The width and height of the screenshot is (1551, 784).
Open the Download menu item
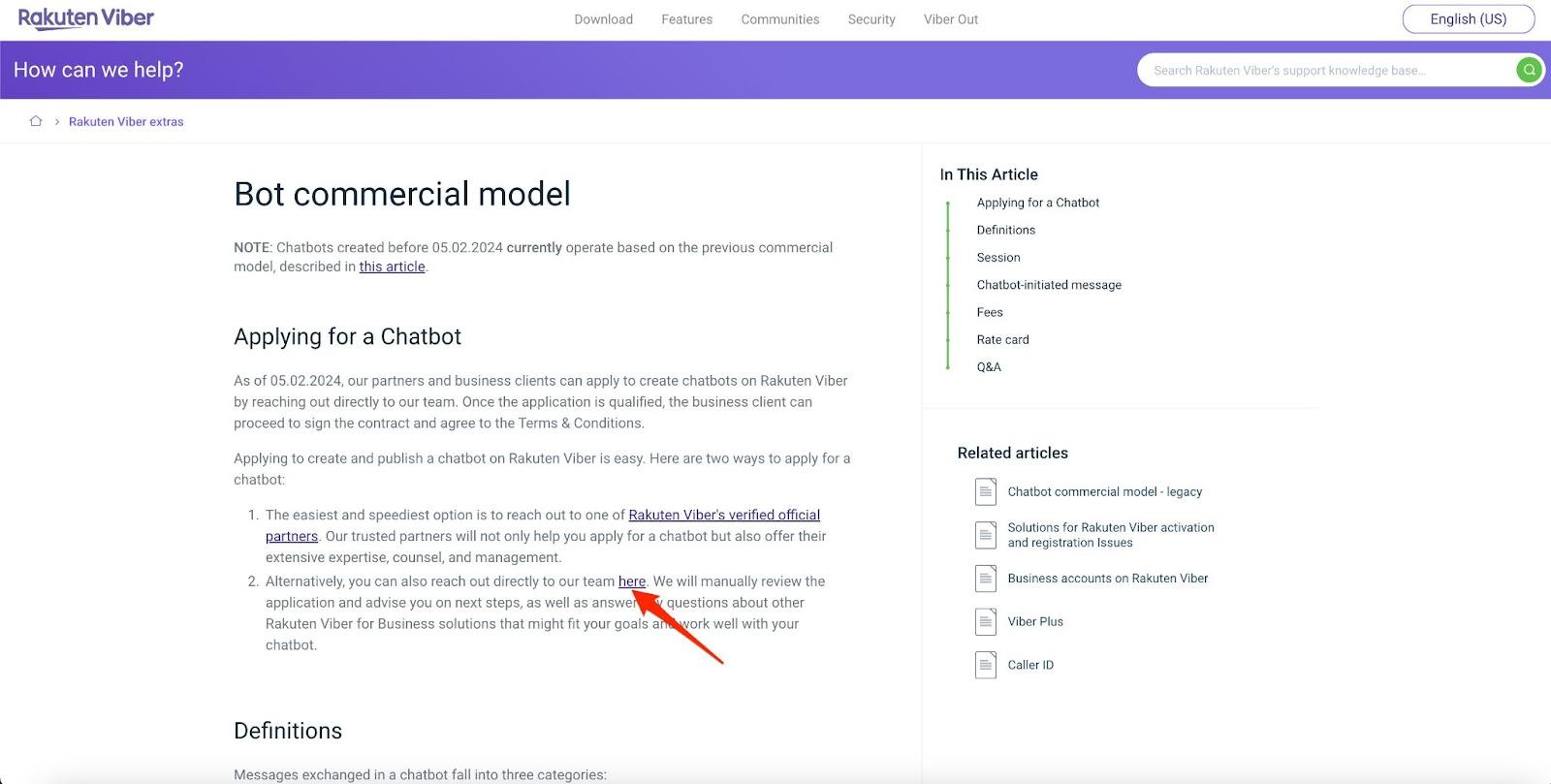click(603, 19)
